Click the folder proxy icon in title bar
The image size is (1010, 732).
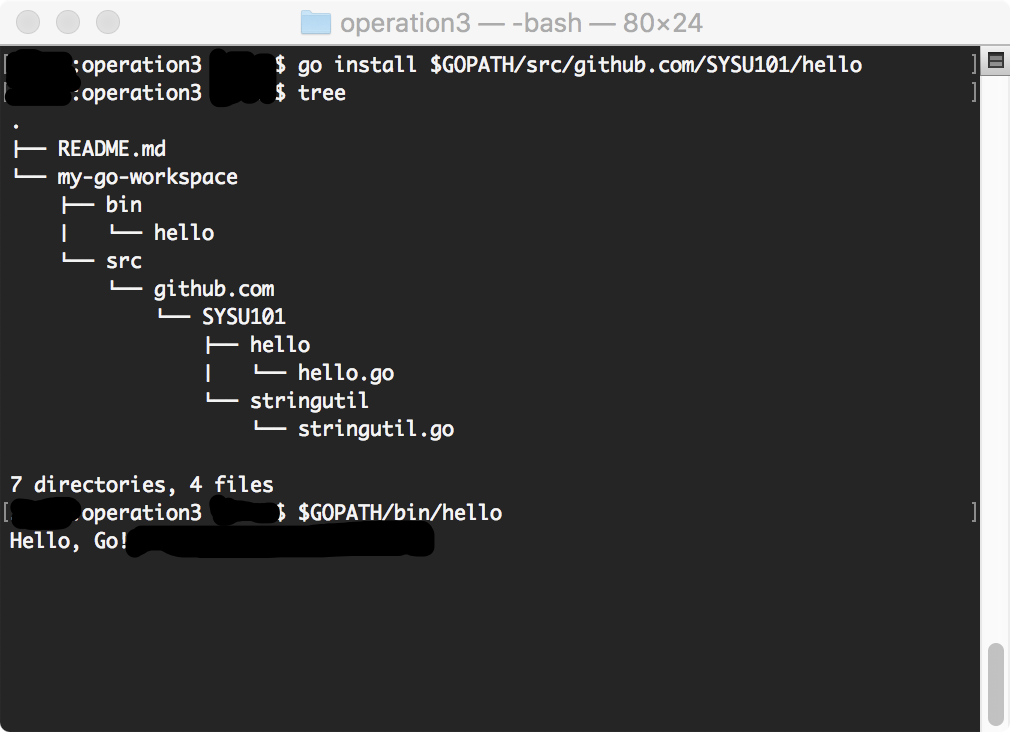click(315, 22)
